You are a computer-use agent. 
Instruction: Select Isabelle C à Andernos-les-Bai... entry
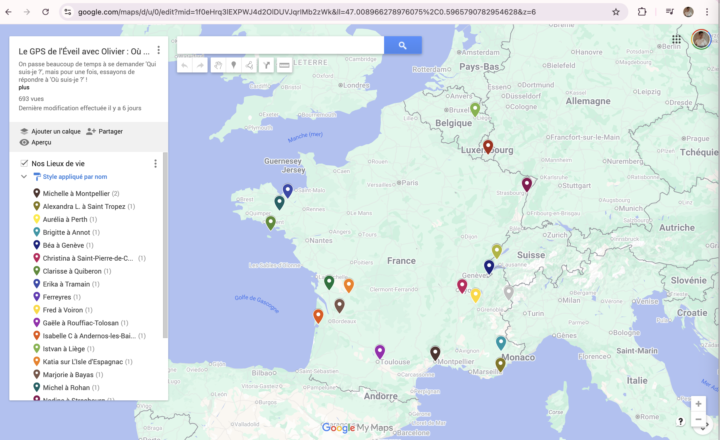[89, 336]
